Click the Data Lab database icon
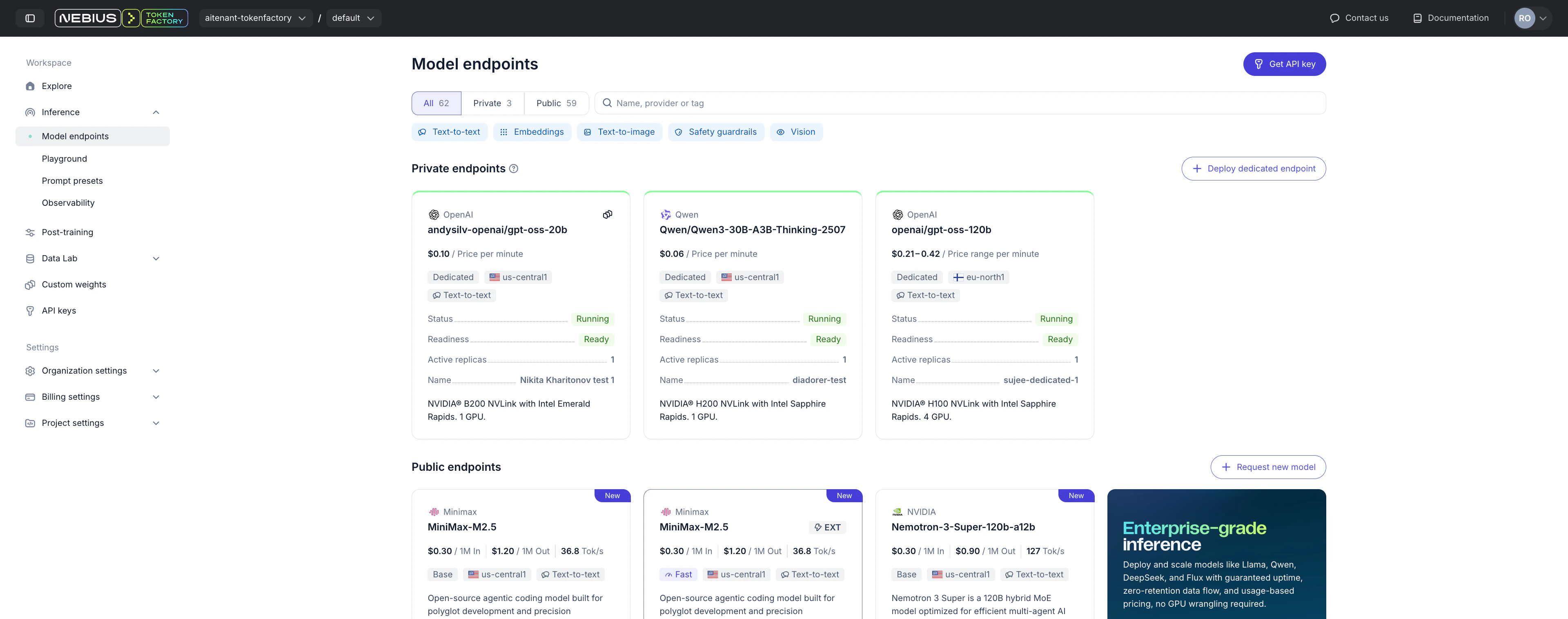This screenshot has width=1568, height=619. [30, 259]
